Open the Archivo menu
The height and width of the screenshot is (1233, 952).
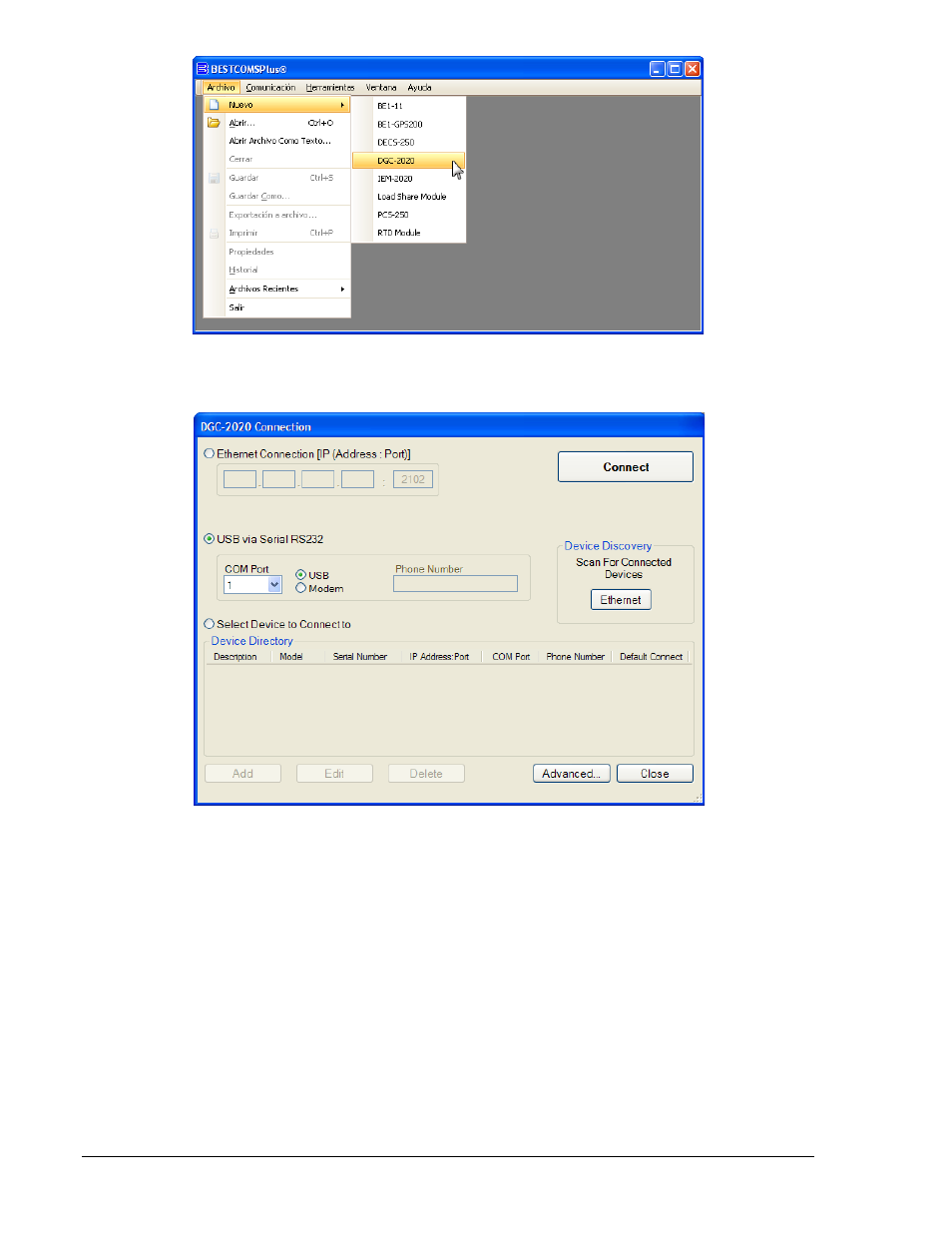[x=221, y=88]
